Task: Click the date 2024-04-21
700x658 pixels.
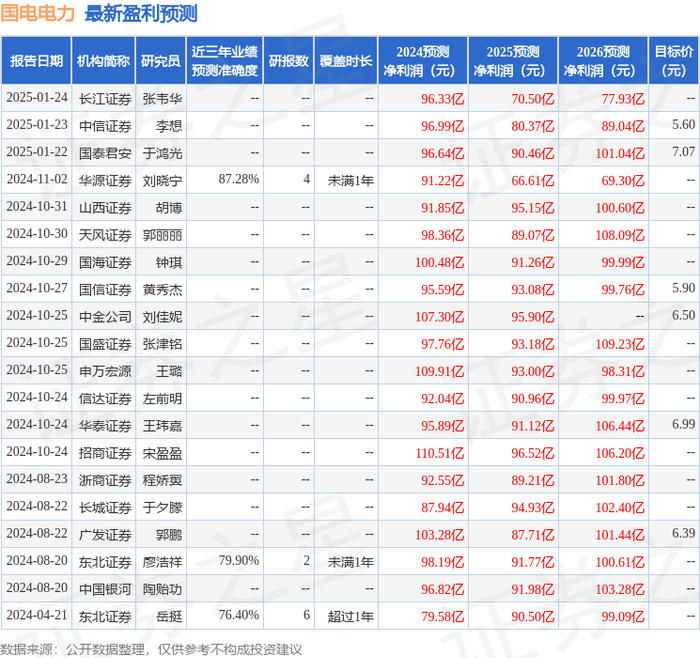Action: coord(37,615)
